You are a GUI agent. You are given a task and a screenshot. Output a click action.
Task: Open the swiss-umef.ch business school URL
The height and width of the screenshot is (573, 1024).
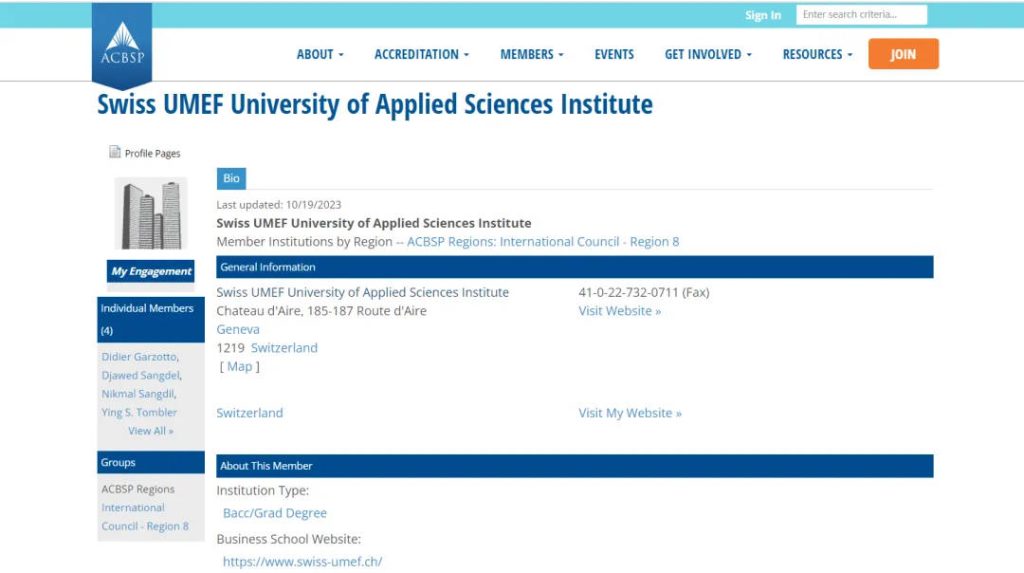[302, 562]
